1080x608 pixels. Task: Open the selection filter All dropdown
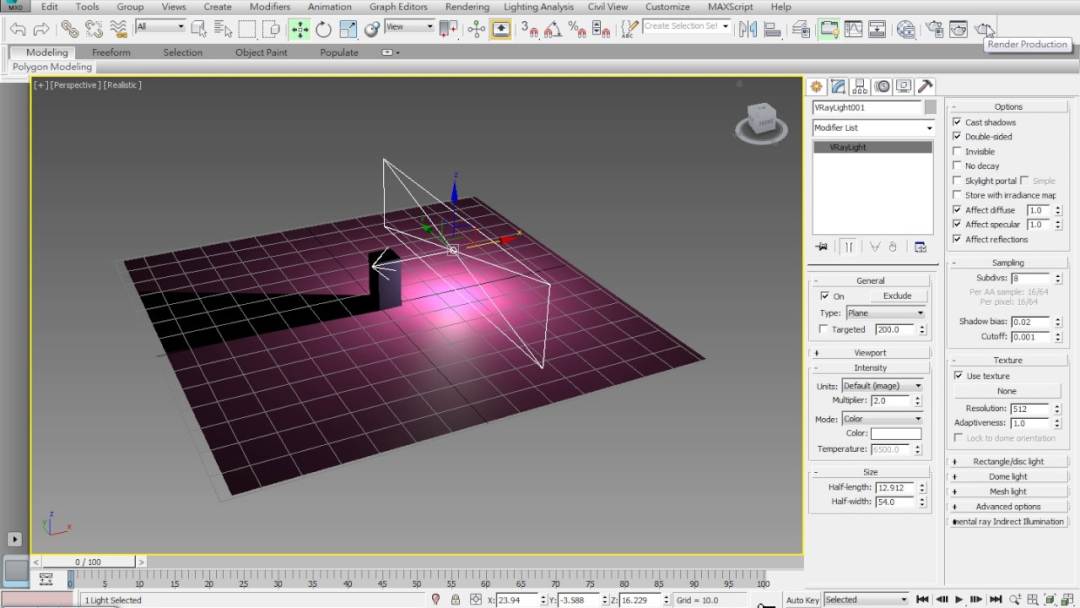pos(160,27)
